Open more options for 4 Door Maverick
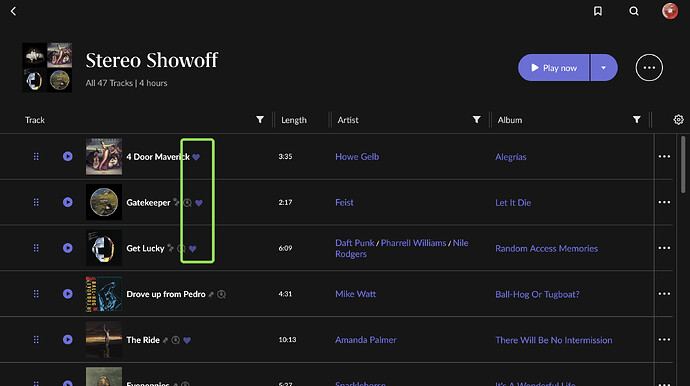Screen dimensions: 690x386 coord(664,156)
